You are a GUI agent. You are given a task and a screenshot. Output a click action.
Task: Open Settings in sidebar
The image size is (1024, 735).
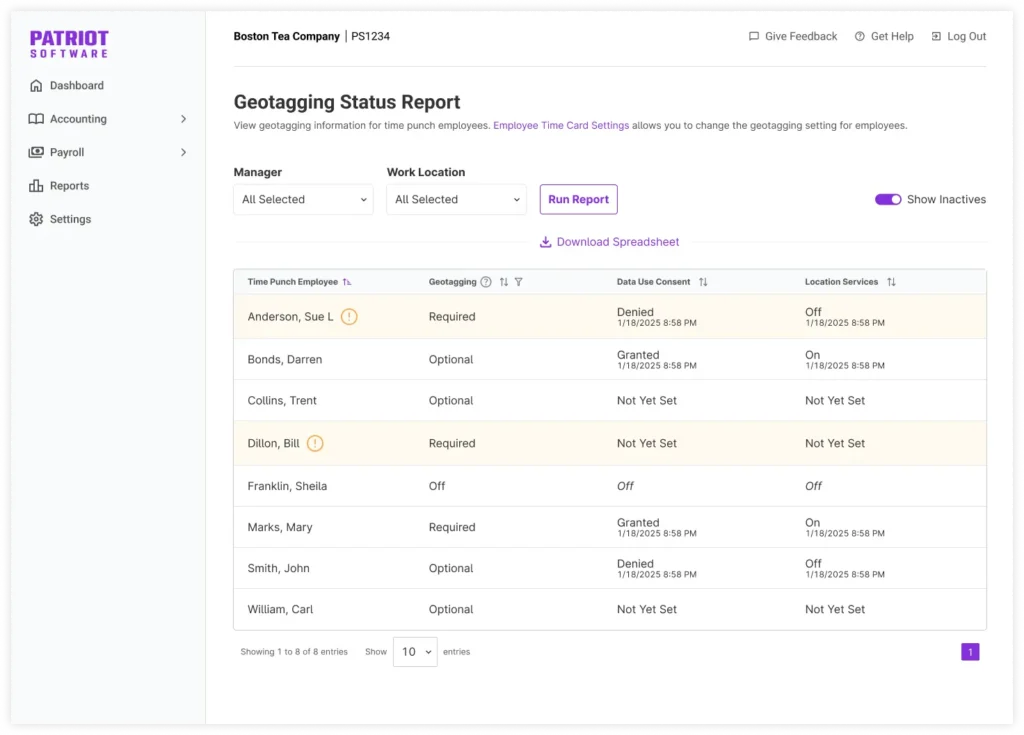tap(71, 219)
